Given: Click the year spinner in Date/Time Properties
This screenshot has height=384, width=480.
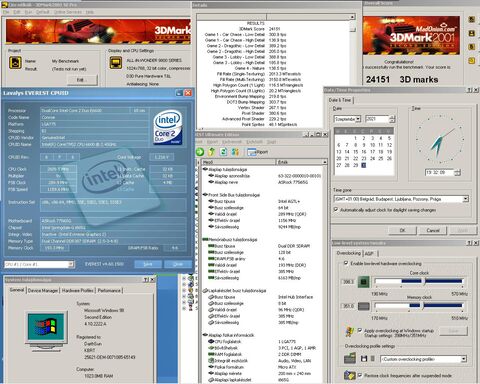Looking at the screenshot, I should pyautogui.click(x=392, y=119).
